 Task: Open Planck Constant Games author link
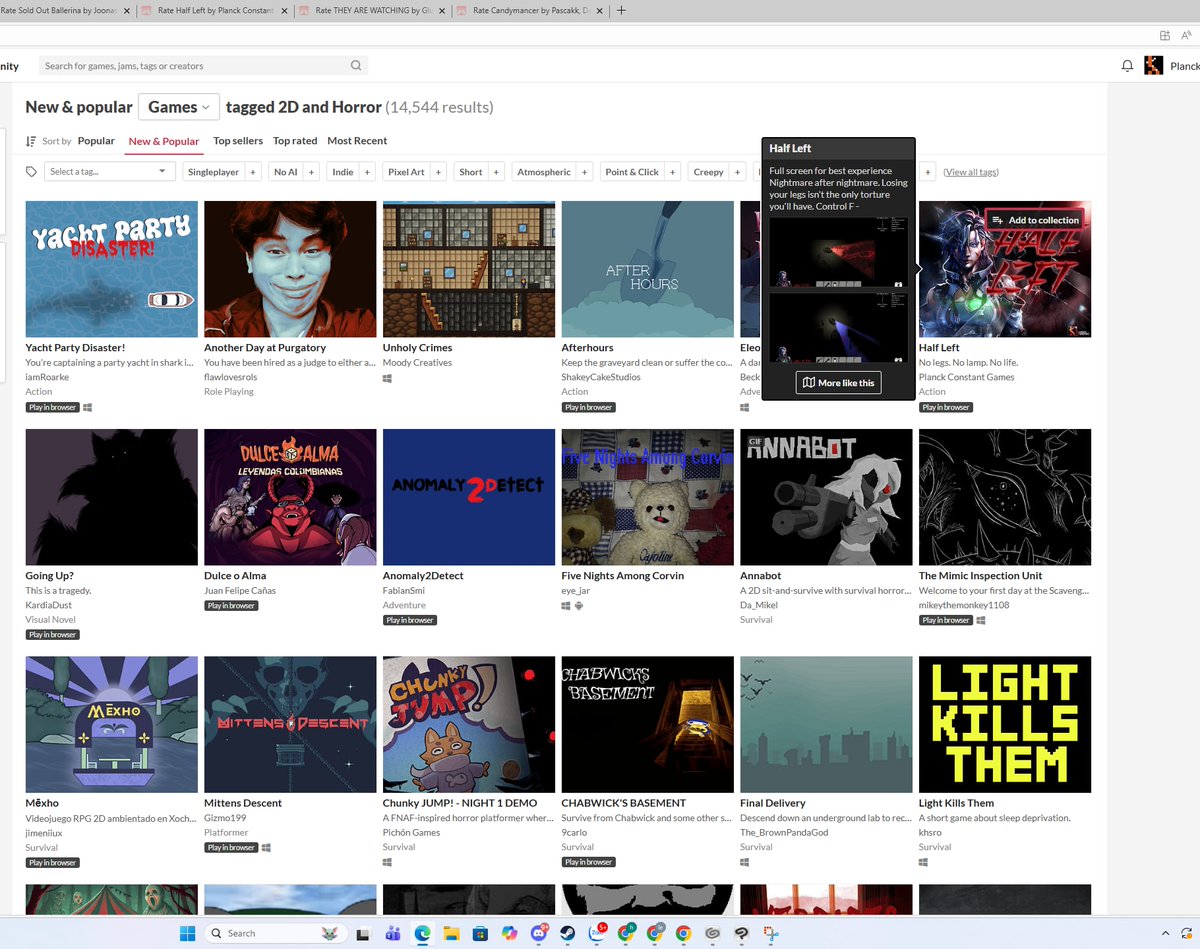coord(967,377)
